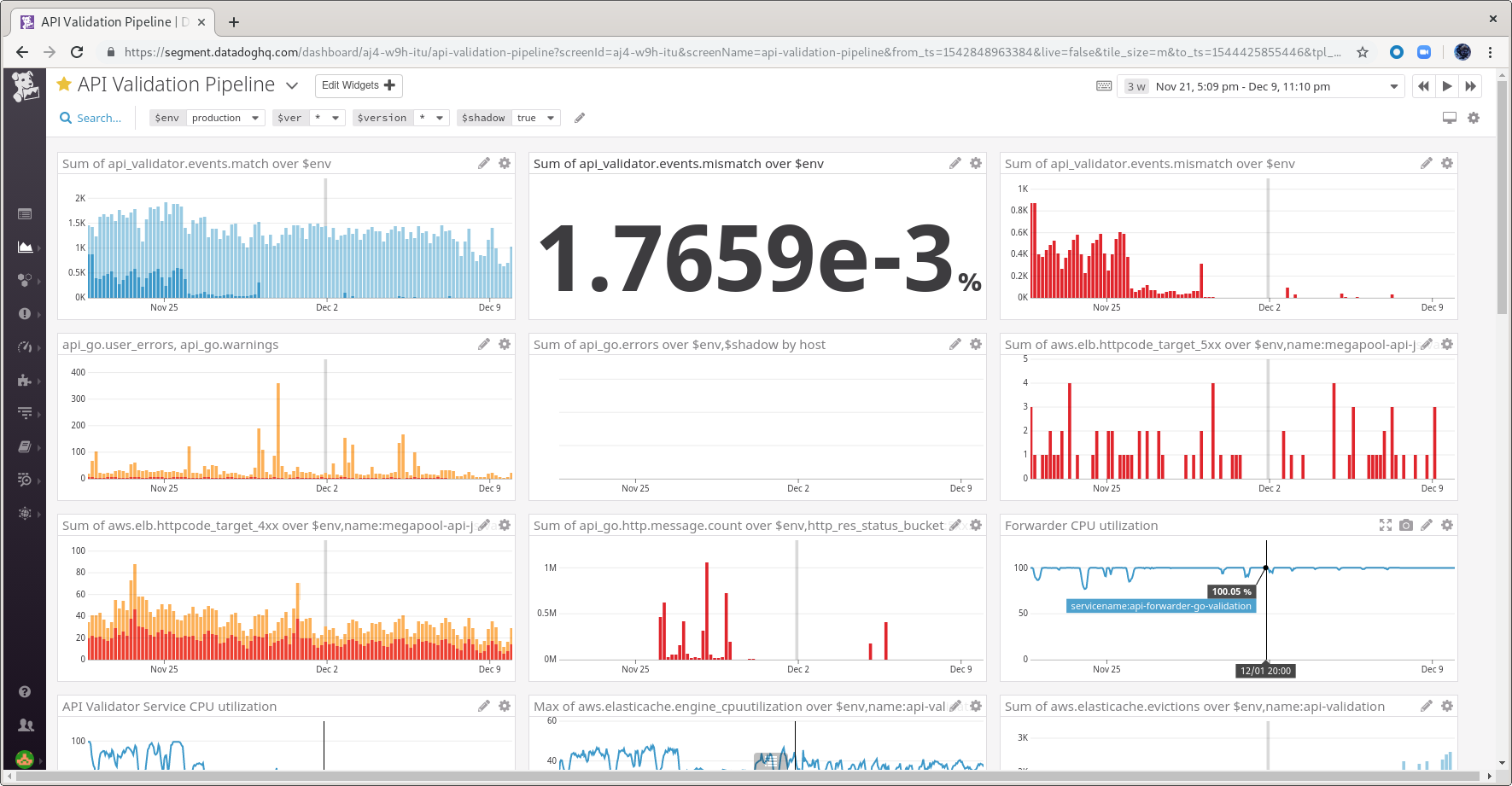Edit API Validator Service CPU utilization widget
Image resolution: width=1512 pixels, height=786 pixels.
pos(484,706)
